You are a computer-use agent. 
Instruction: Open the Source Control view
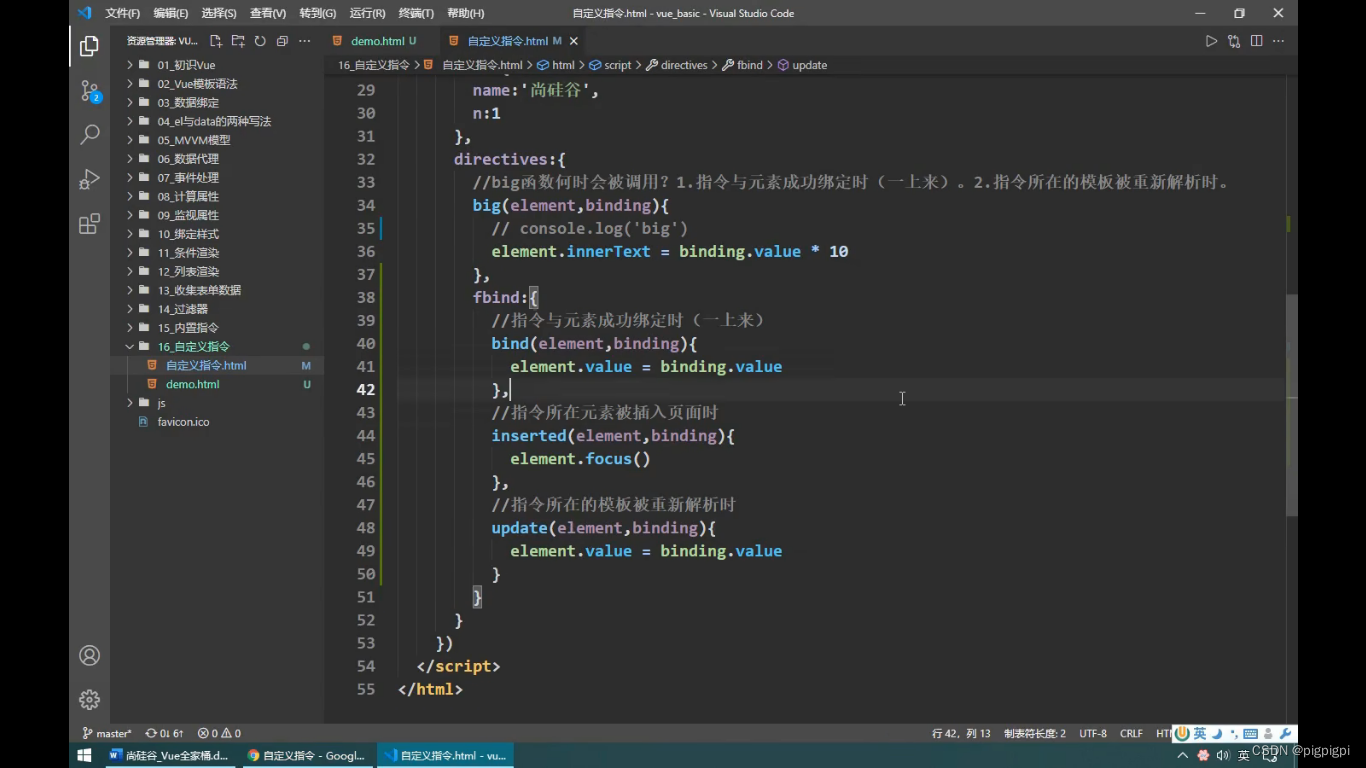pyautogui.click(x=89, y=91)
